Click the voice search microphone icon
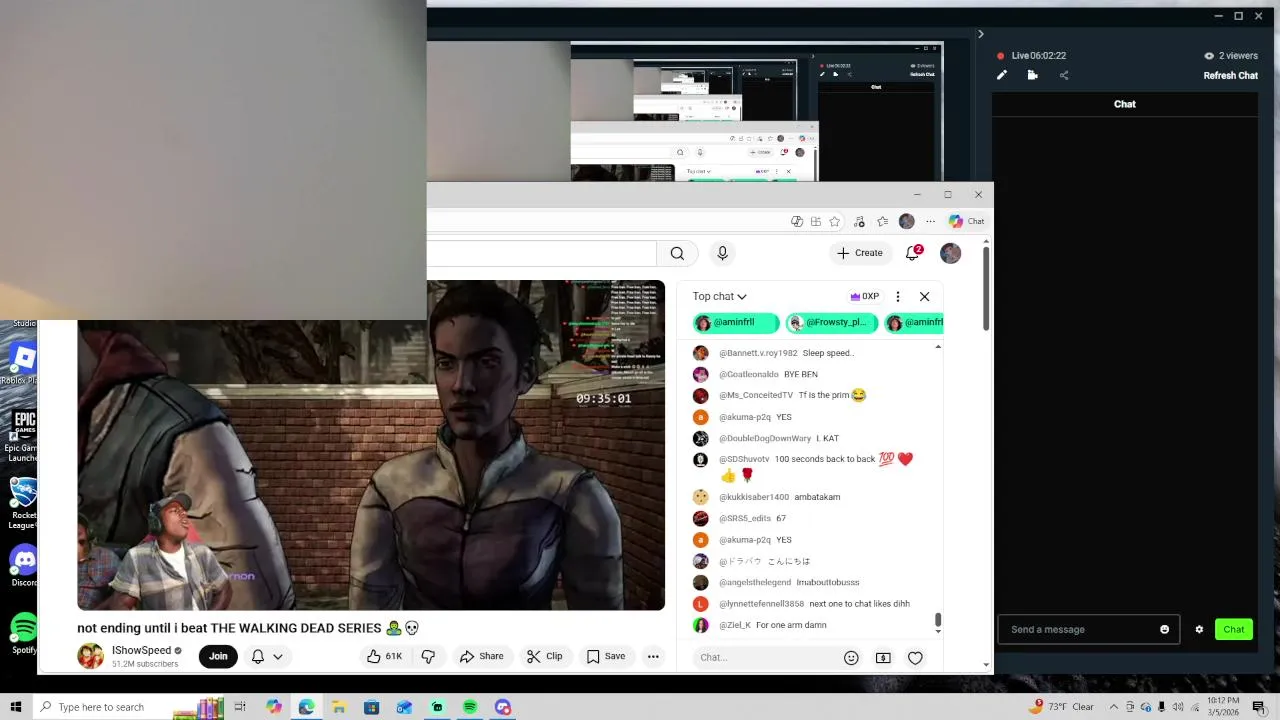The height and width of the screenshot is (720, 1280). (x=722, y=253)
